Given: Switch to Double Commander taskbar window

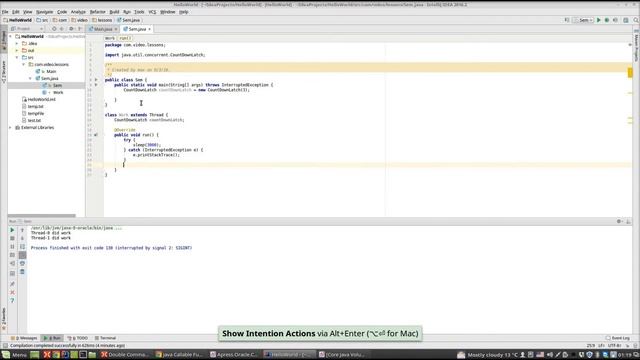Looking at the screenshot, I should click(125, 355).
